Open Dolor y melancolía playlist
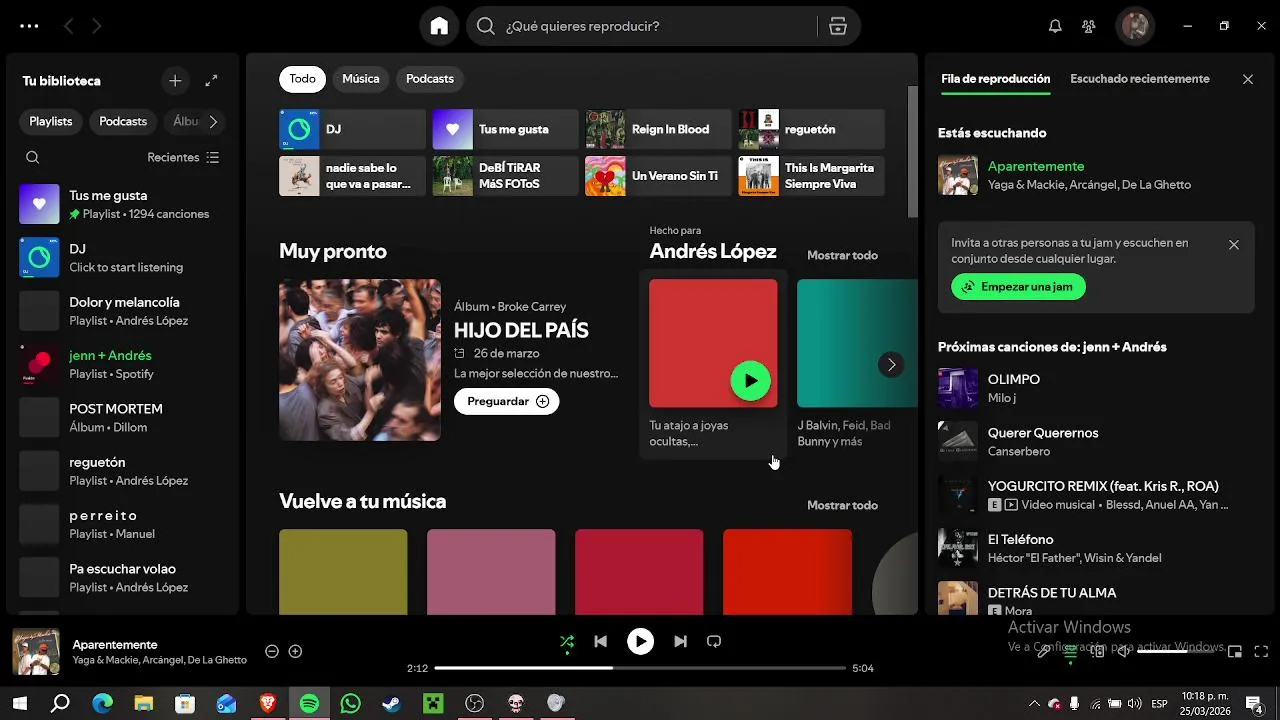The image size is (1280, 720). 122,311
